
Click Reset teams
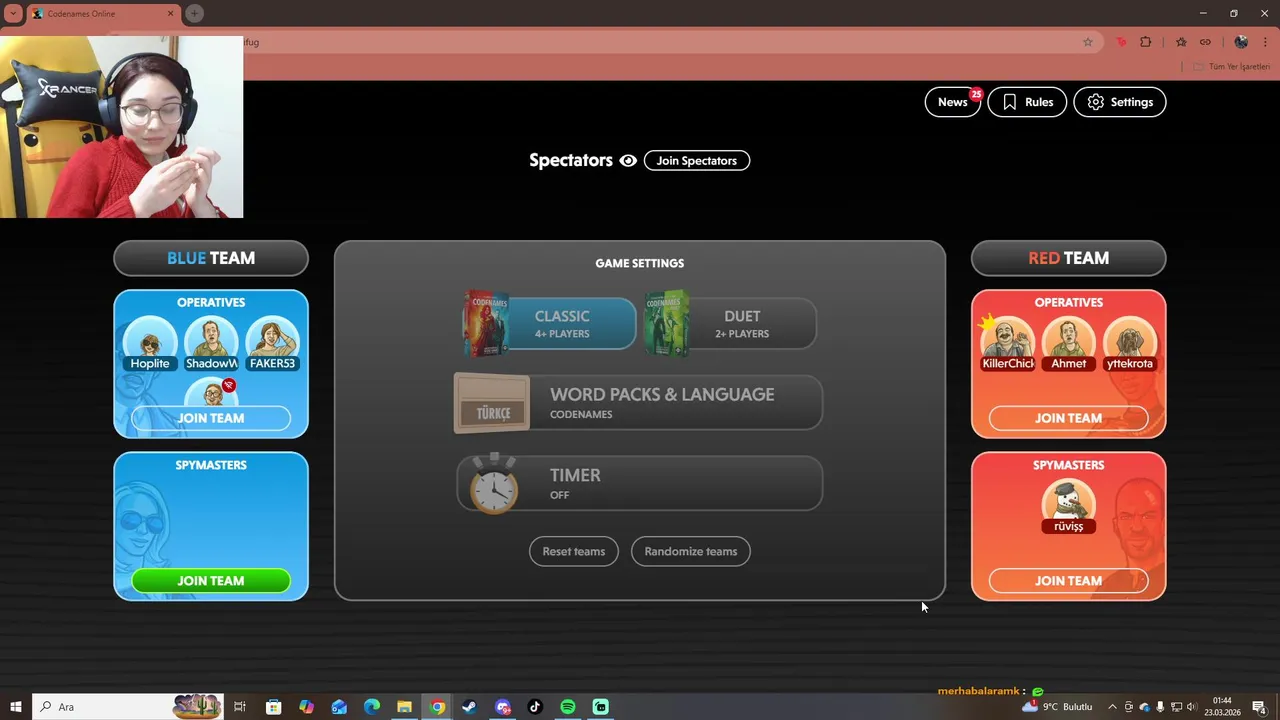click(574, 551)
